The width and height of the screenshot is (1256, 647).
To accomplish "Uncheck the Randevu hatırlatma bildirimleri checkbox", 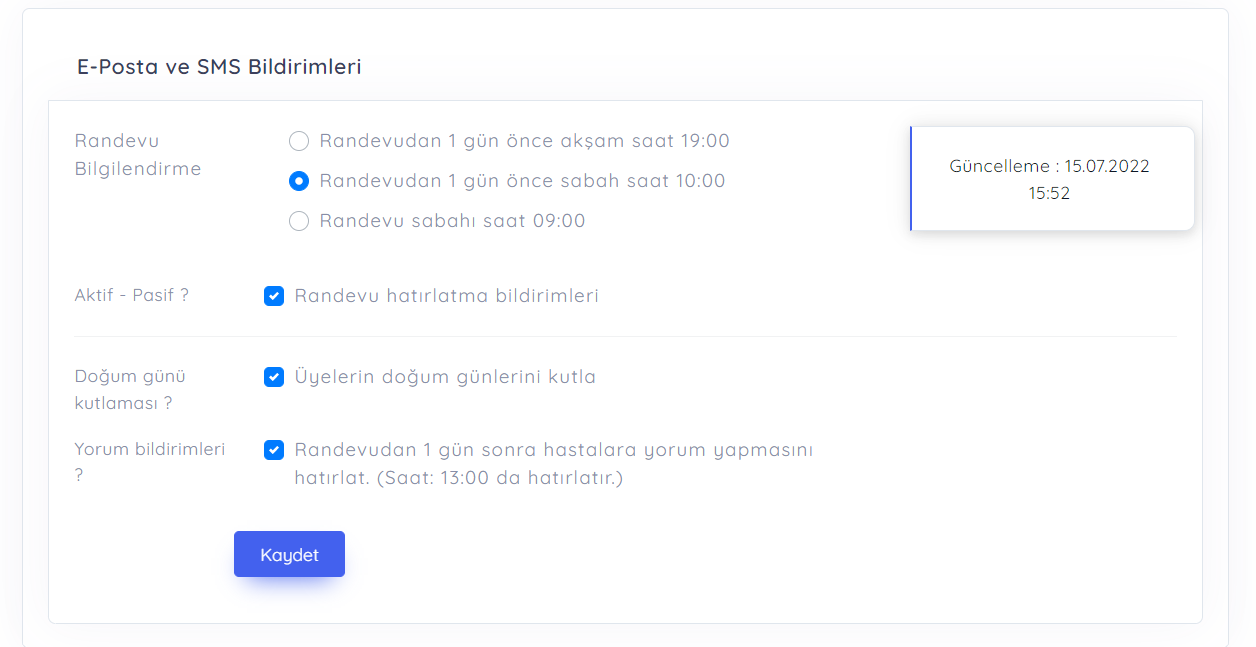I will tap(274, 296).
